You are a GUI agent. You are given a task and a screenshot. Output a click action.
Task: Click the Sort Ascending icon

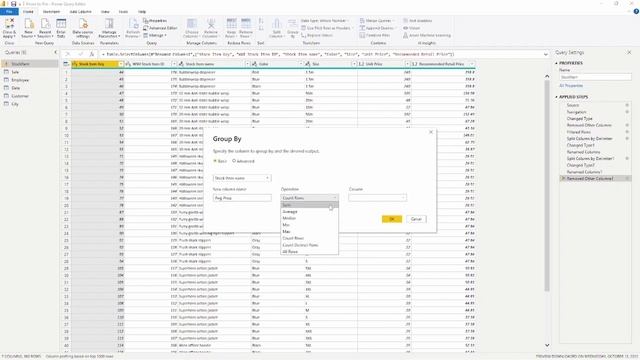[x=261, y=21]
